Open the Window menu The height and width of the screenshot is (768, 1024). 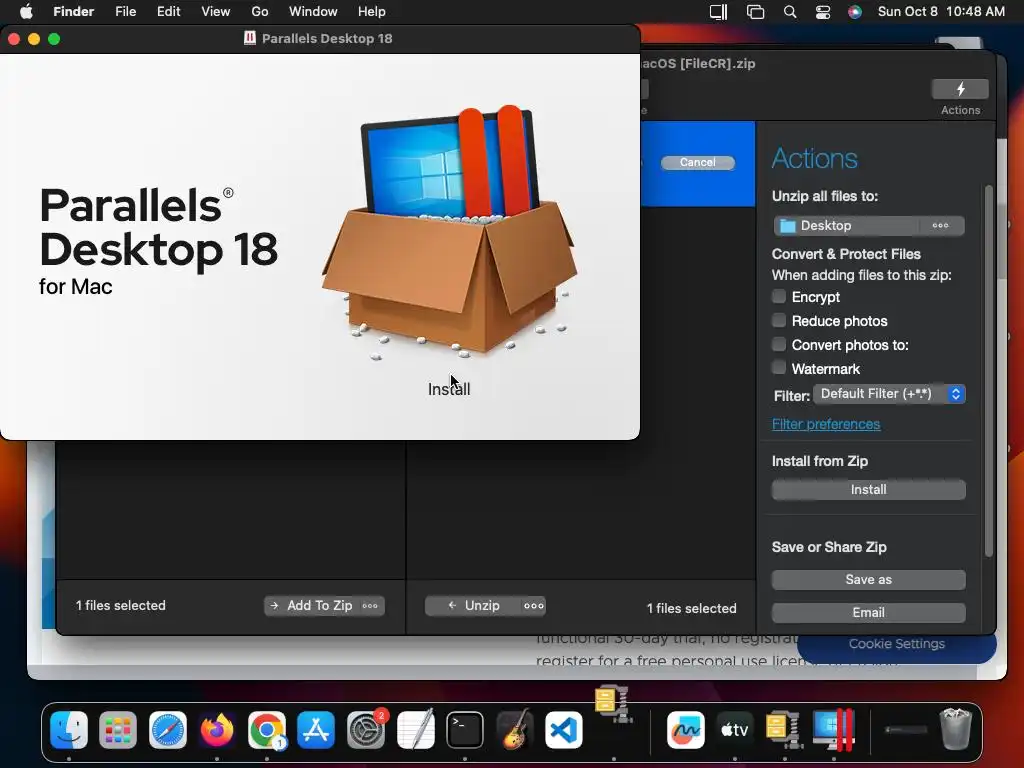313,12
